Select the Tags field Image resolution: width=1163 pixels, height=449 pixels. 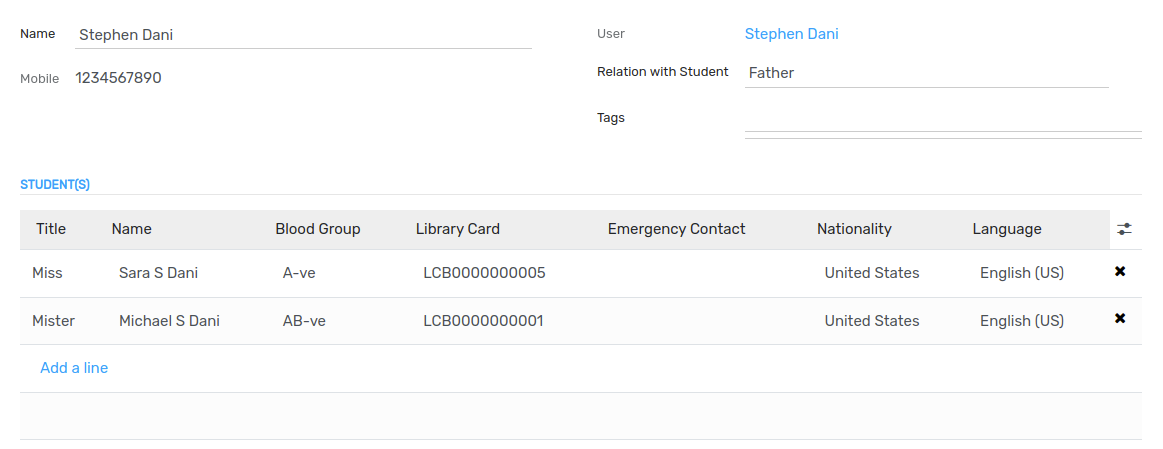[943, 119]
